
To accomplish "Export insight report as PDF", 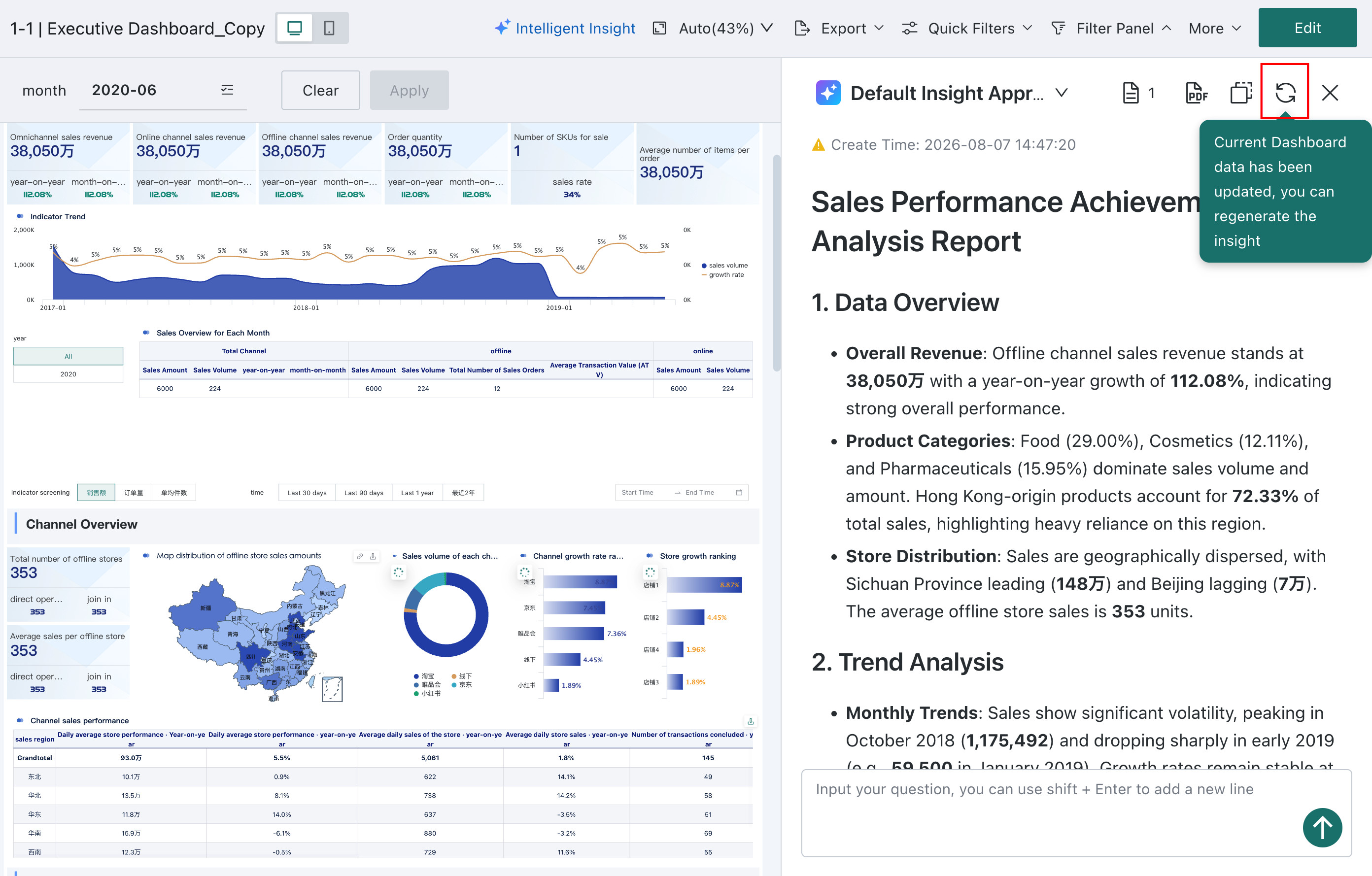I will click(x=1197, y=92).
